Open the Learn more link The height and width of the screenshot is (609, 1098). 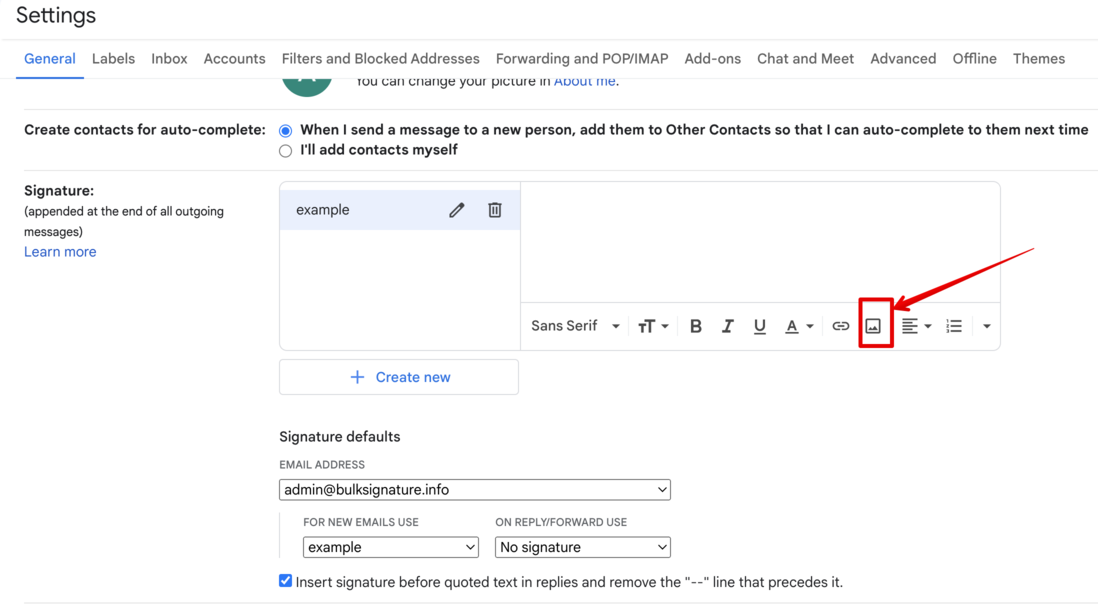(x=60, y=252)
